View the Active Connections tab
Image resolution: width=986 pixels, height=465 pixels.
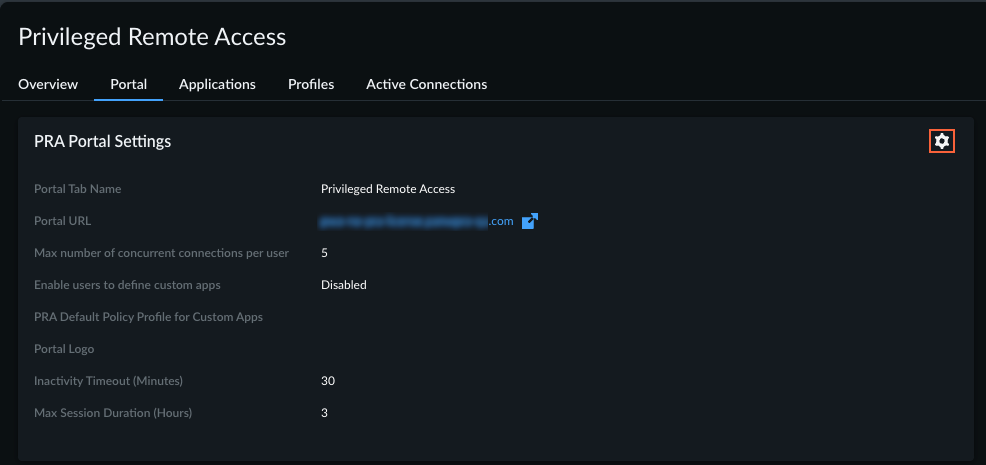[426, 84]
